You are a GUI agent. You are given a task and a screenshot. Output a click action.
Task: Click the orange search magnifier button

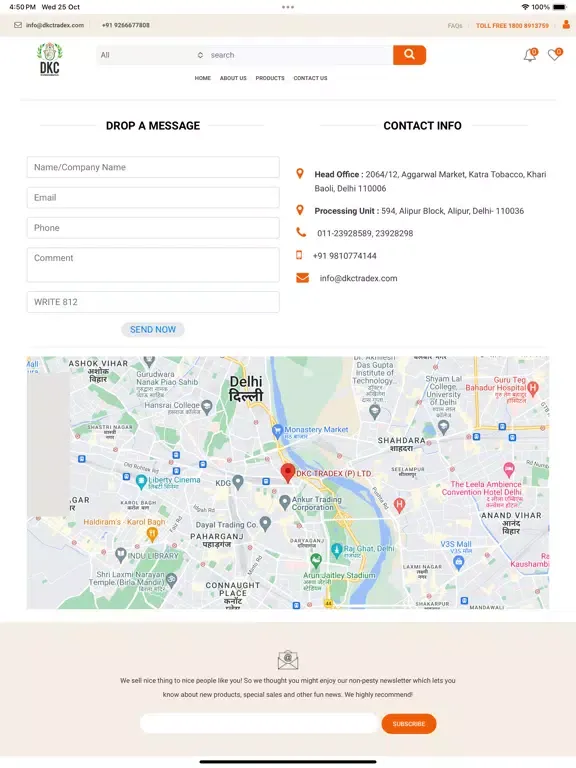coord(409,55)
